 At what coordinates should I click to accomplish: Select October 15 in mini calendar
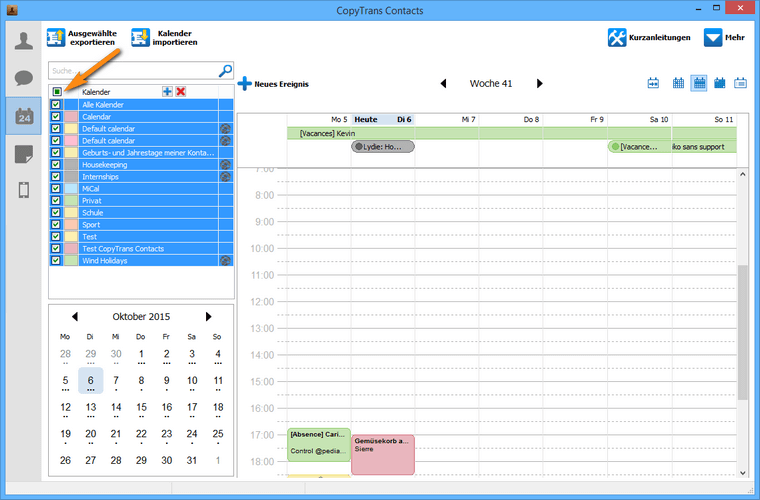click(x=141, y=407)
